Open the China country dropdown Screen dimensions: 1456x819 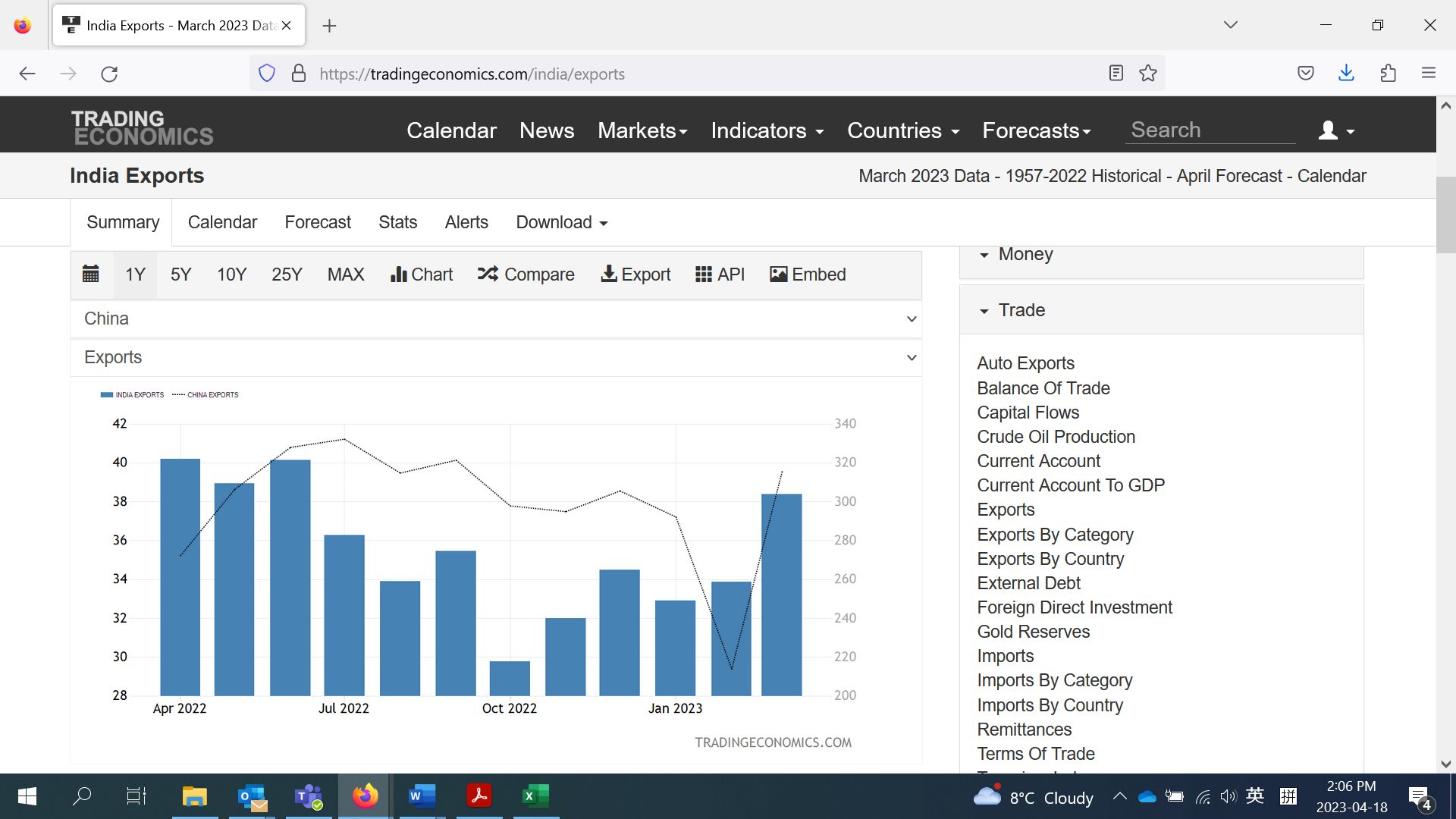pyautogui.click(x=497, y=318)
